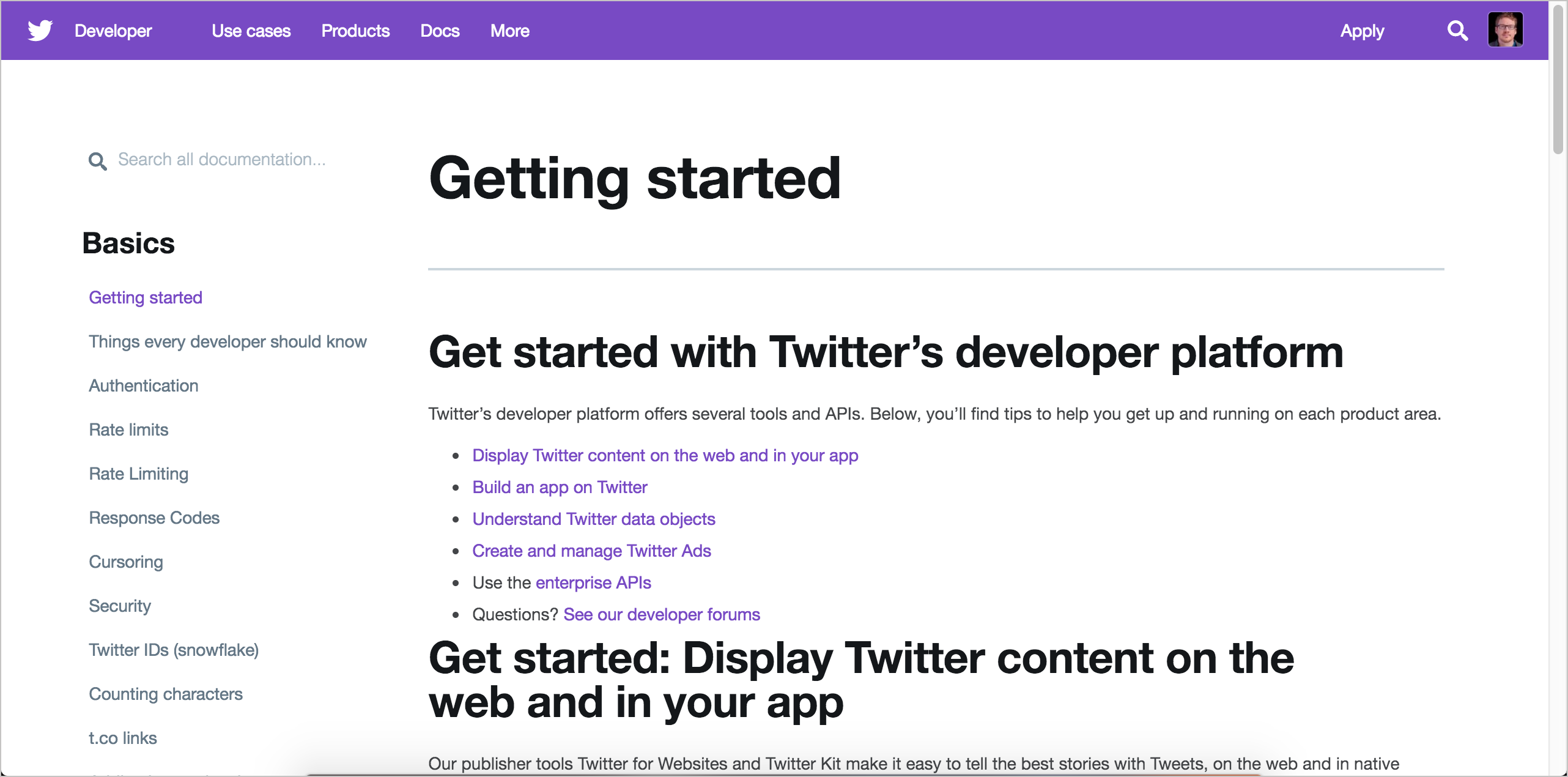Screen dimensions: 1568x777
Task: Click the Twitter bird logo icon
Action: tap(39, 30)
